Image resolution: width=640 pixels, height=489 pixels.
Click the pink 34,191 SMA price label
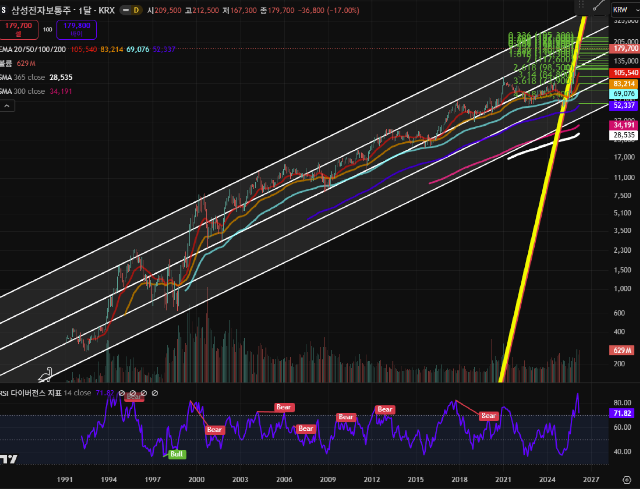[x=624, y=125]
